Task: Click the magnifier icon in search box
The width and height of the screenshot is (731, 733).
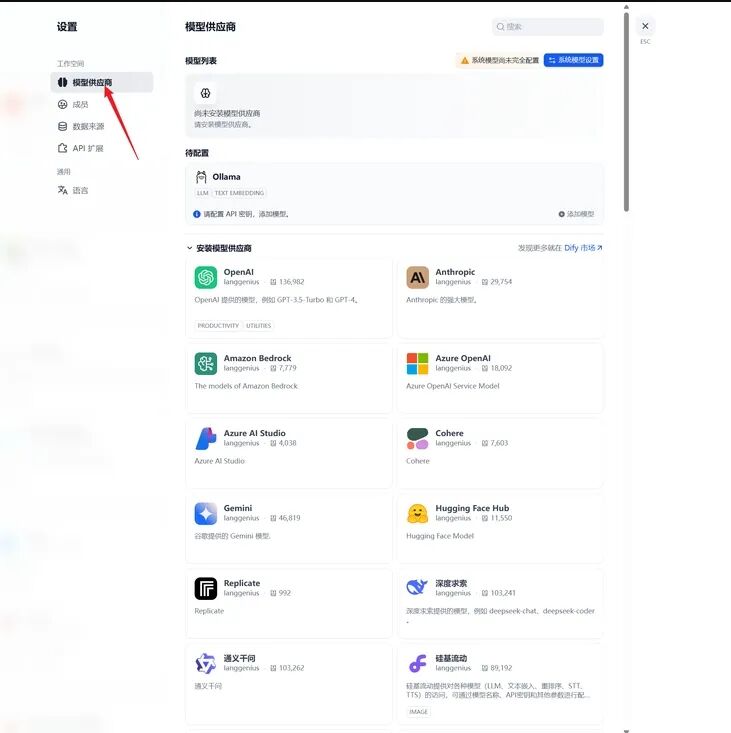Action: (x=500, y=27)
